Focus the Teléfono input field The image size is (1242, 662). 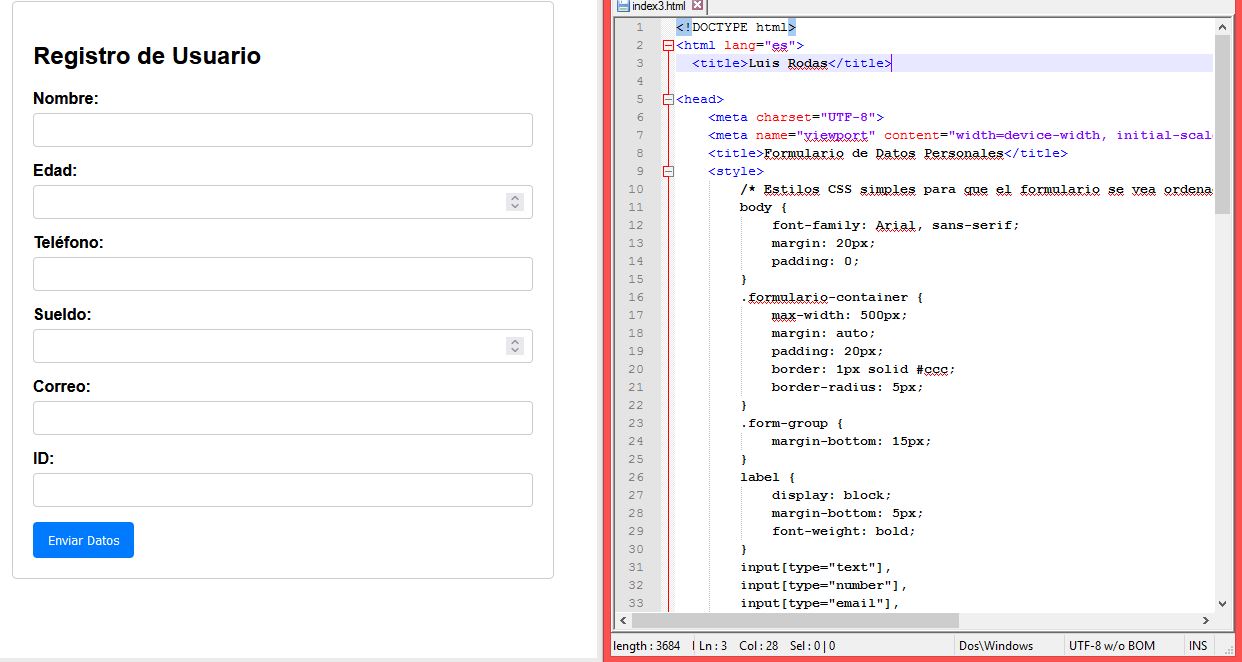pos(282,274)
